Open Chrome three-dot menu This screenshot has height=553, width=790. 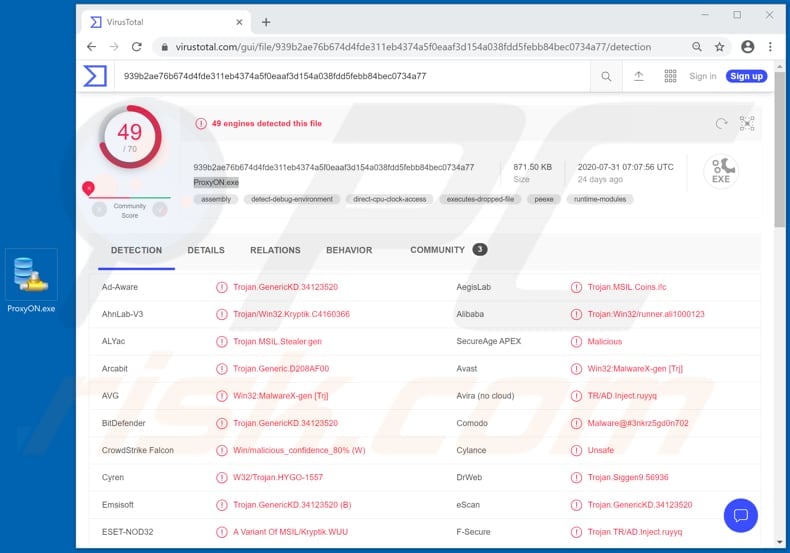[770, 47]
